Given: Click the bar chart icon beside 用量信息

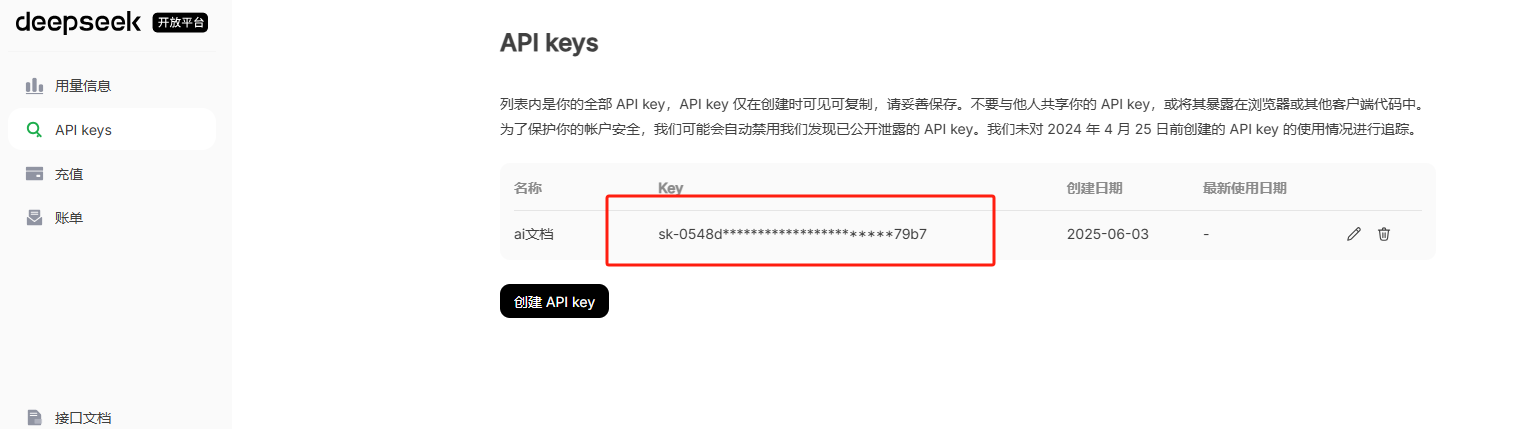Looking at the screenshot, I should 34,85.
